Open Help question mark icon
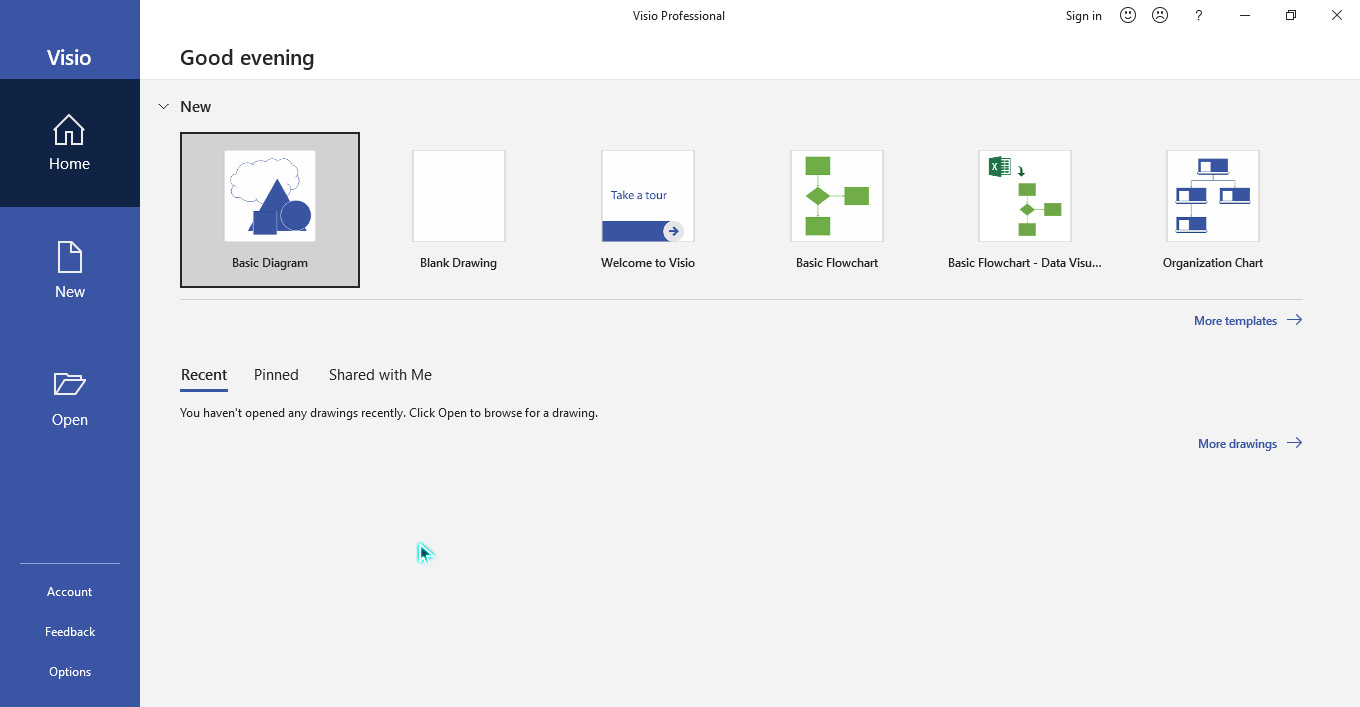 point(1199,15)
